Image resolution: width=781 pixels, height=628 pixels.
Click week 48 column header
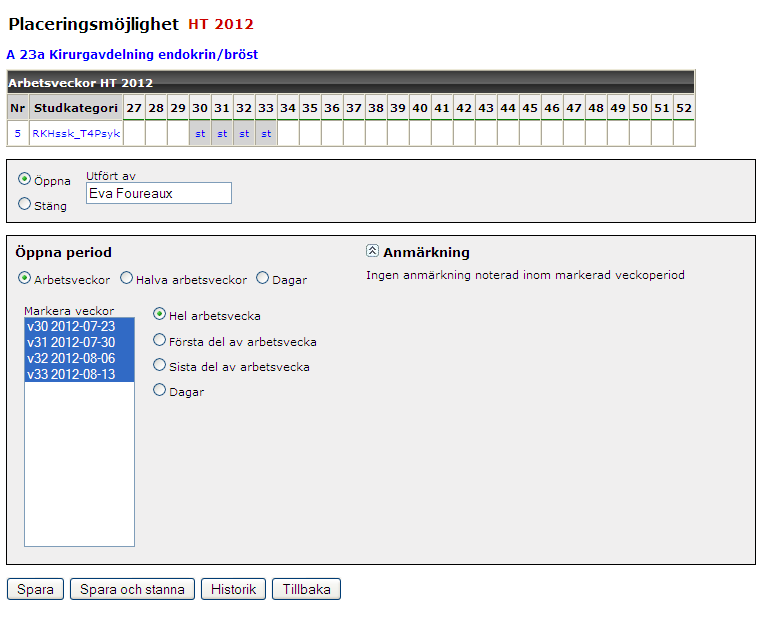[596, 108]
